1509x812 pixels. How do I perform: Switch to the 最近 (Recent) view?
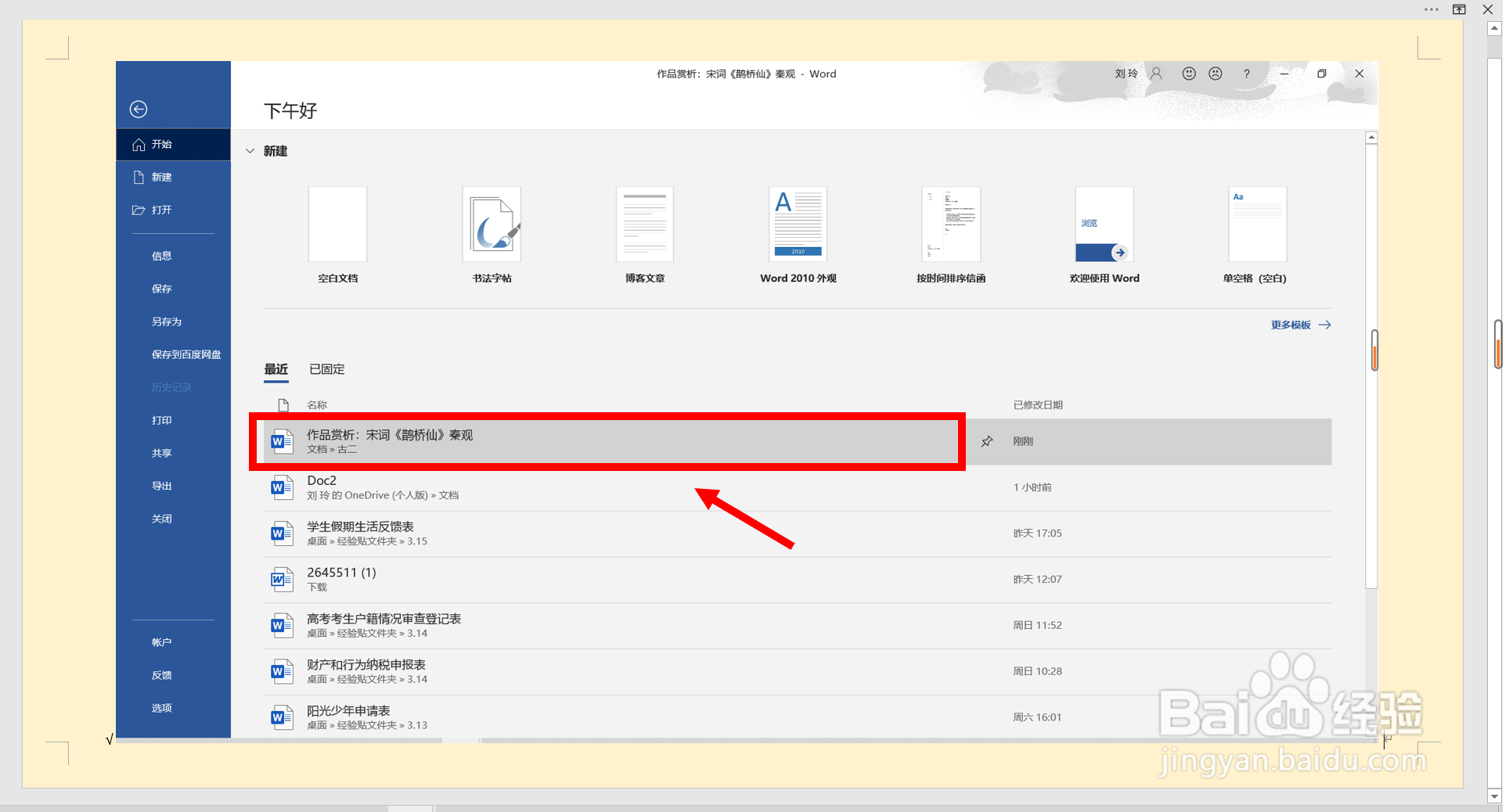click(x=276, y=368)
